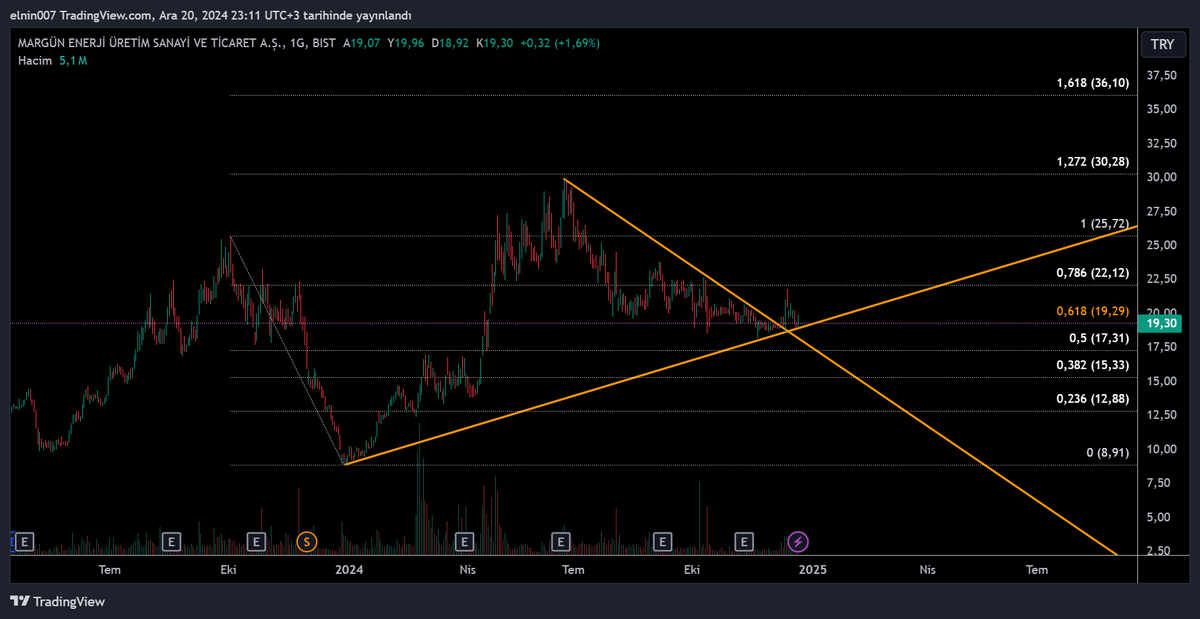Screen dimensions: 1200x619
Task: Open the TRY currency selector
Action: [x=1162, y=44]
